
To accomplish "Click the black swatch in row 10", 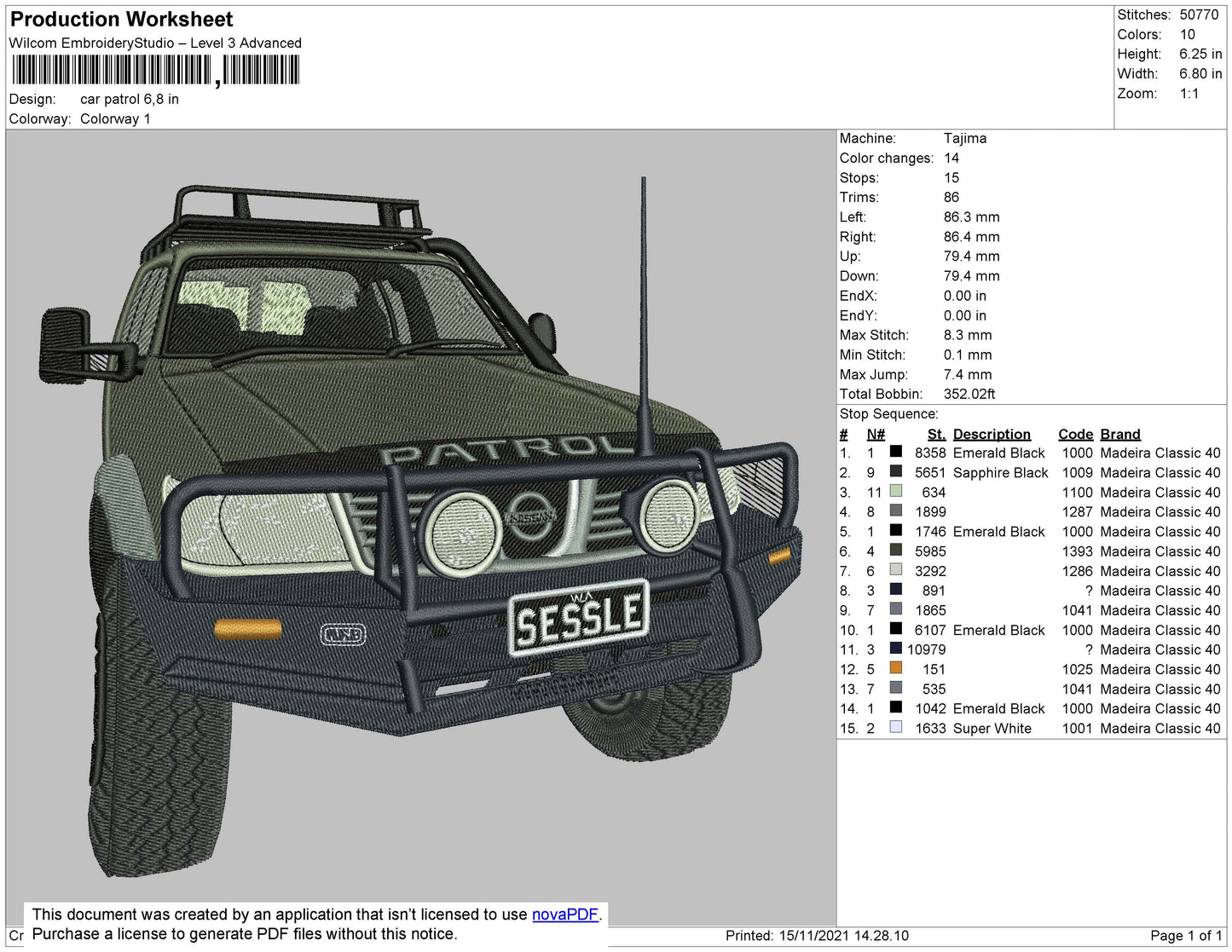I will coord(896,628).
